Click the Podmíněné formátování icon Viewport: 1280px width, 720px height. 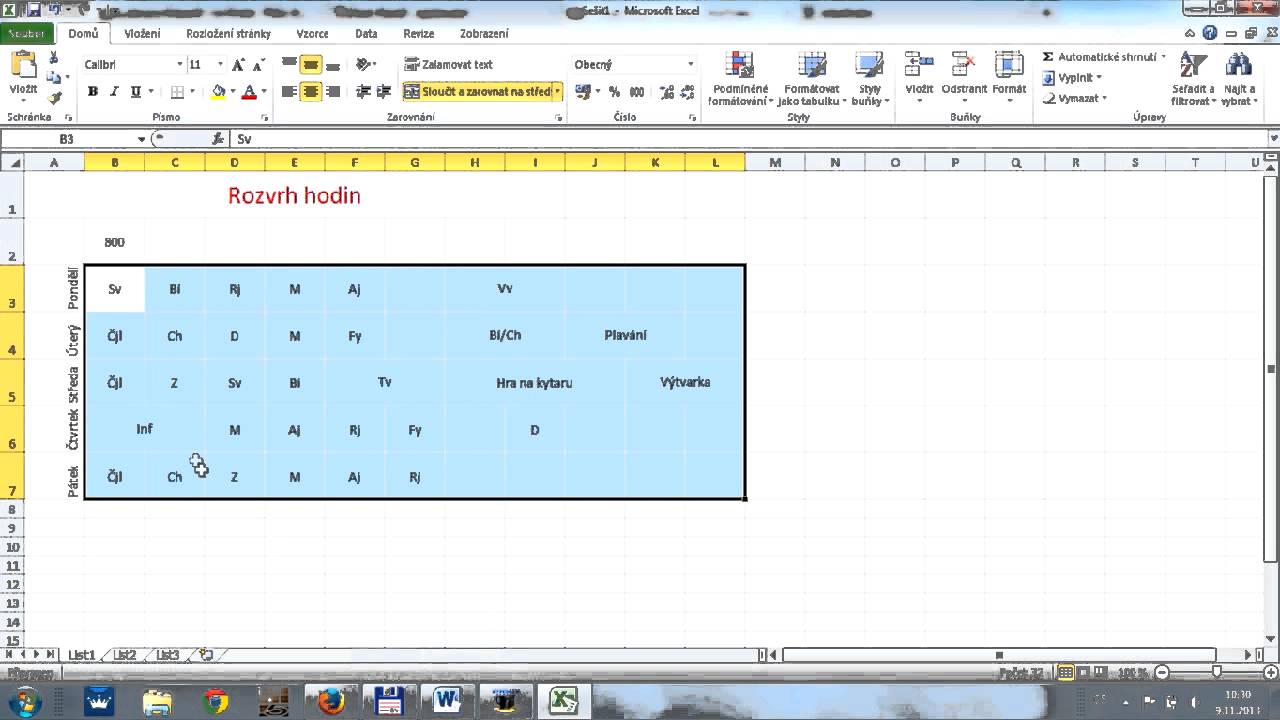740,65
